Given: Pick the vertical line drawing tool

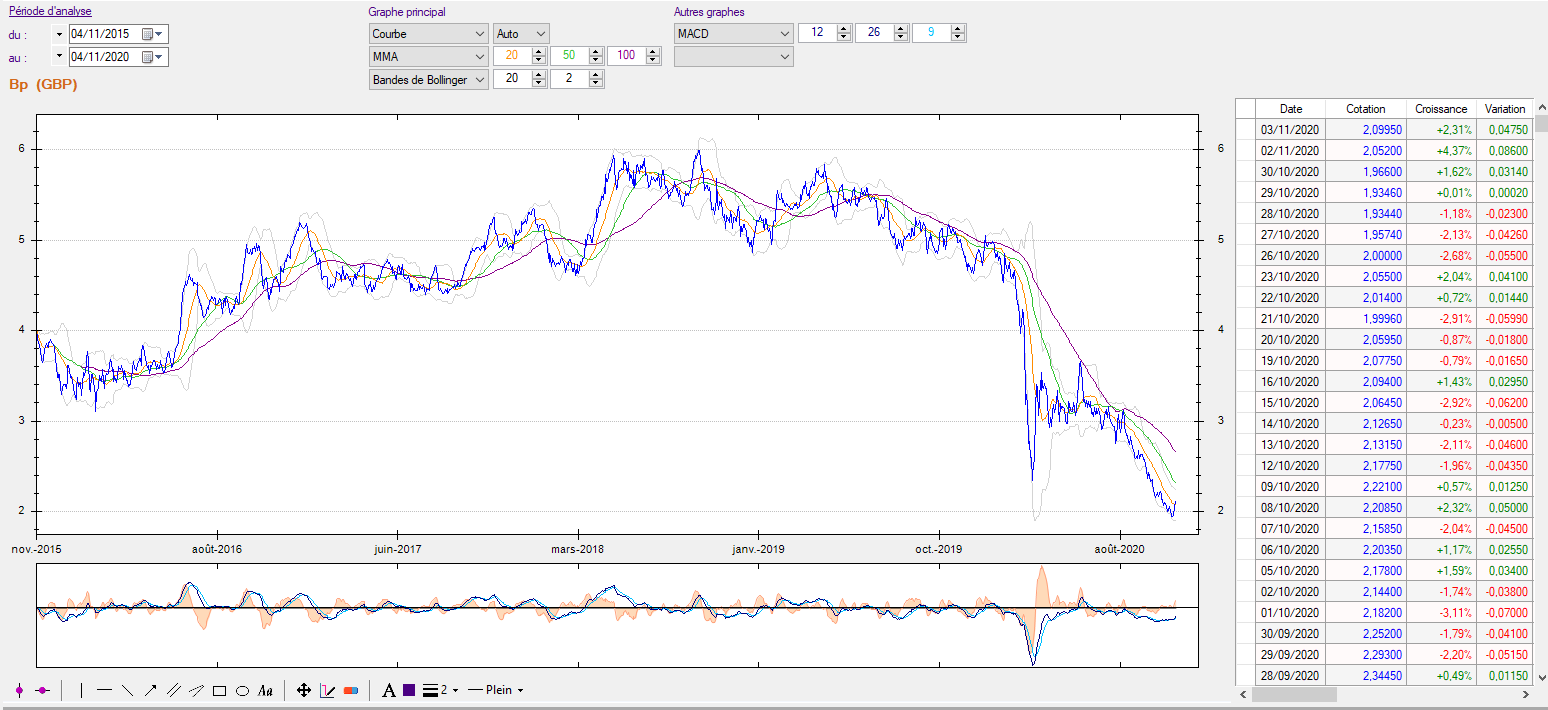Looking at the screenshot, I should click(81, 690).
